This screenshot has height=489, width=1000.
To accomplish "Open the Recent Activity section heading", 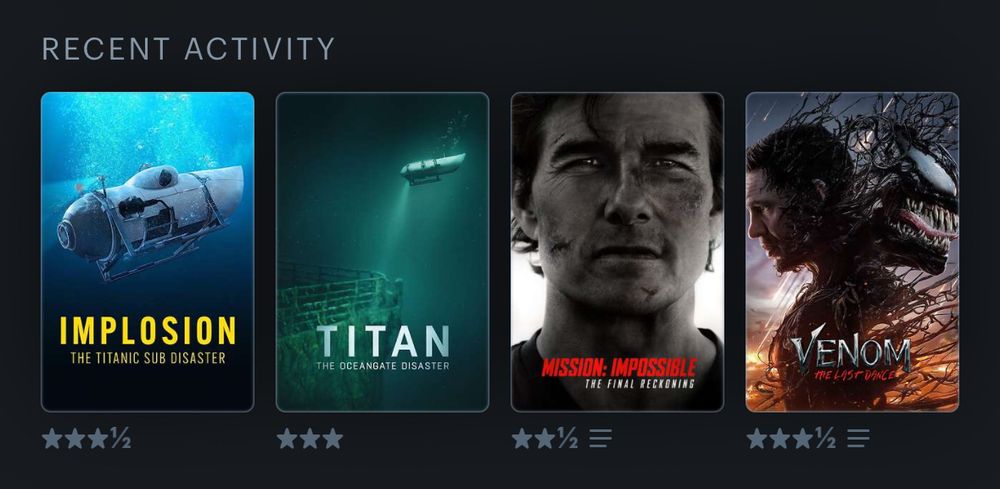I will coord(188,49).
